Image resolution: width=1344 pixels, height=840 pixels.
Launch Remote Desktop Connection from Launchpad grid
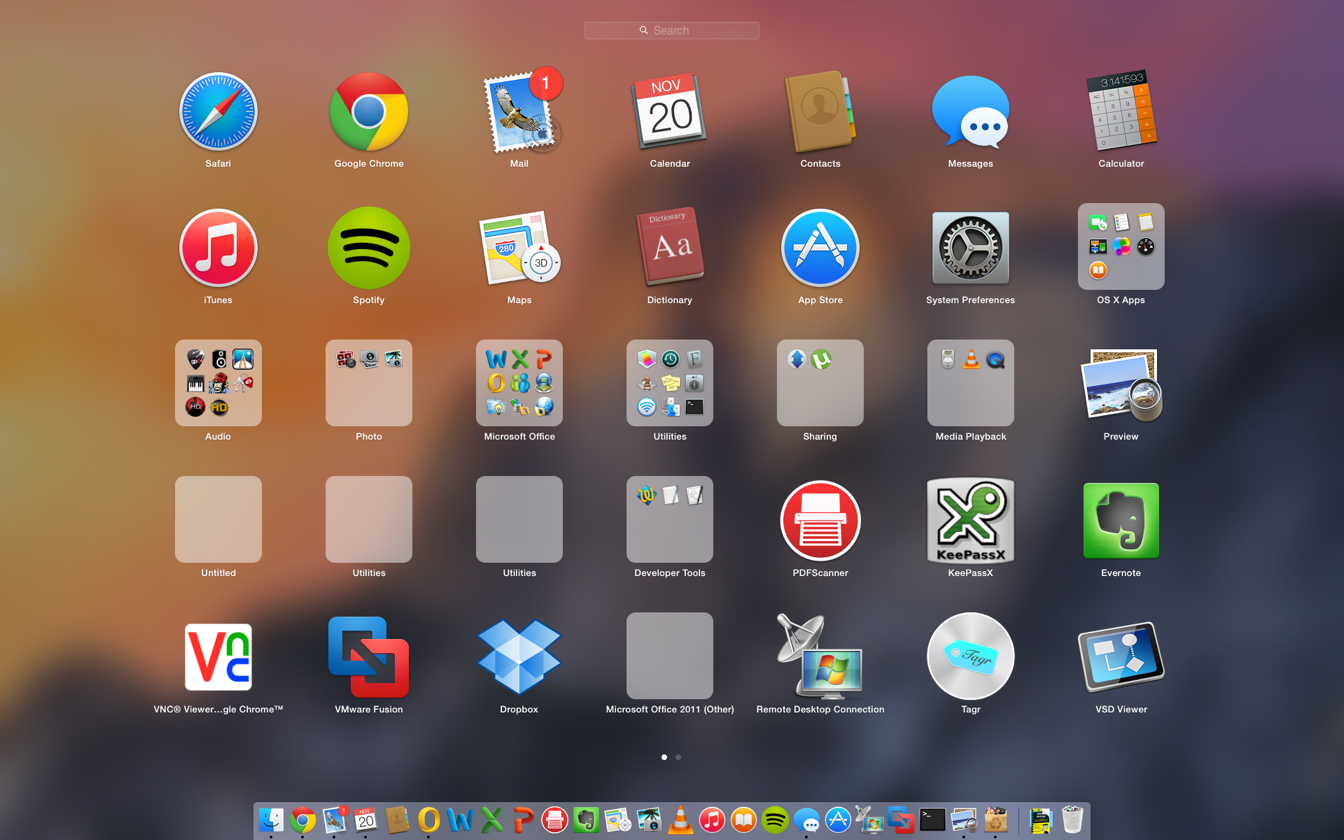820,656
